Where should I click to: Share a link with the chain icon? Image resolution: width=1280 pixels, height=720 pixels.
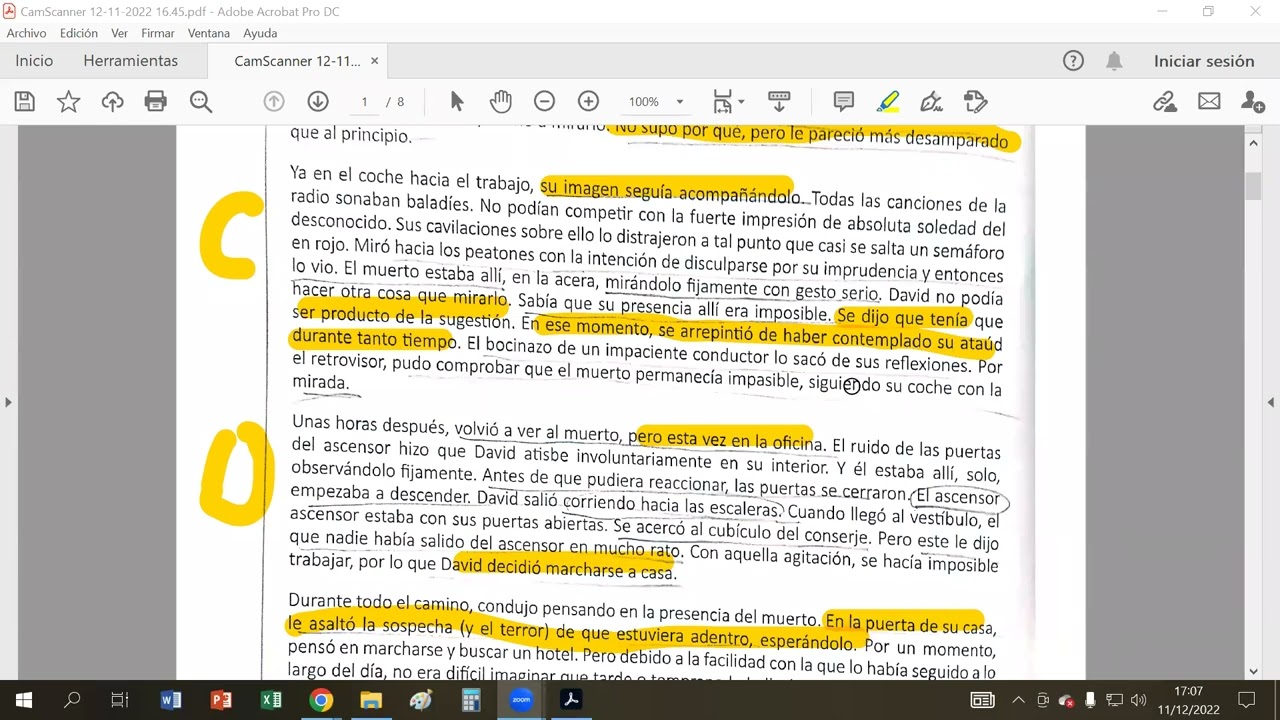tap(1164, 101)
